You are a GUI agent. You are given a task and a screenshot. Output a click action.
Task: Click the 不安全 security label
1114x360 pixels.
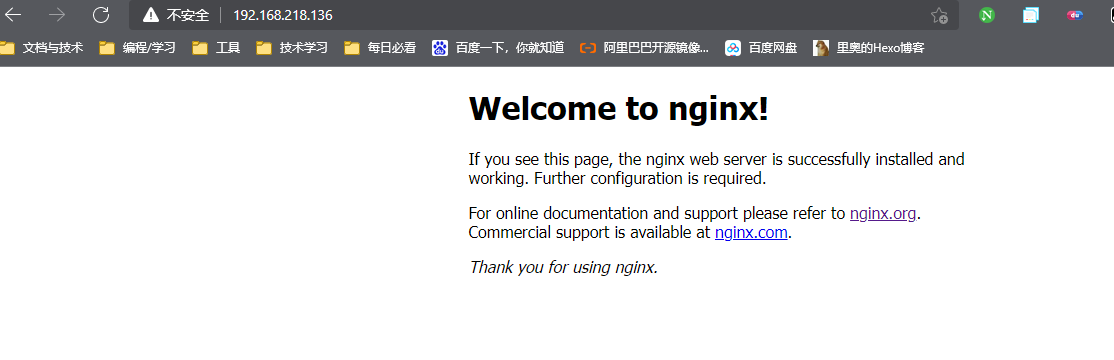[x=188, y=15]
